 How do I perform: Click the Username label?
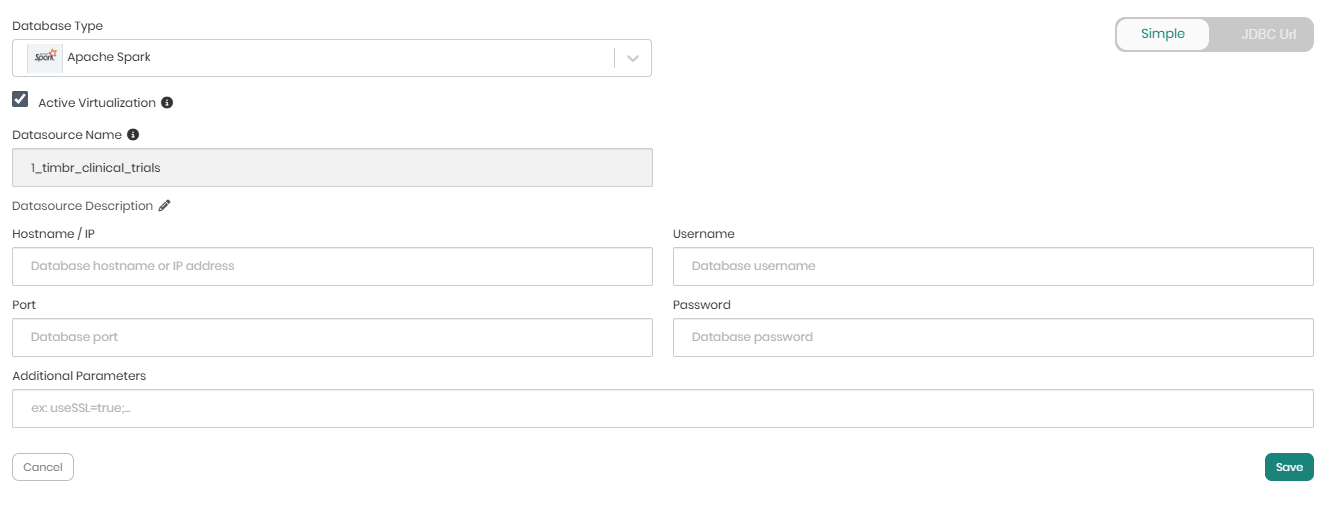pyautogui.click(x=704, y=234)
